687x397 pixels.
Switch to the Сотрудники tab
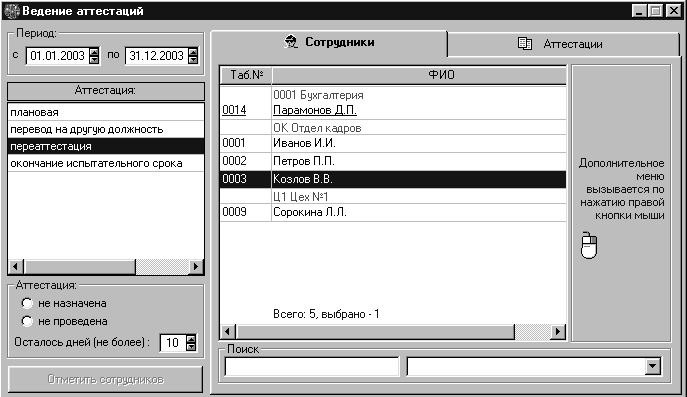(329, 43)
